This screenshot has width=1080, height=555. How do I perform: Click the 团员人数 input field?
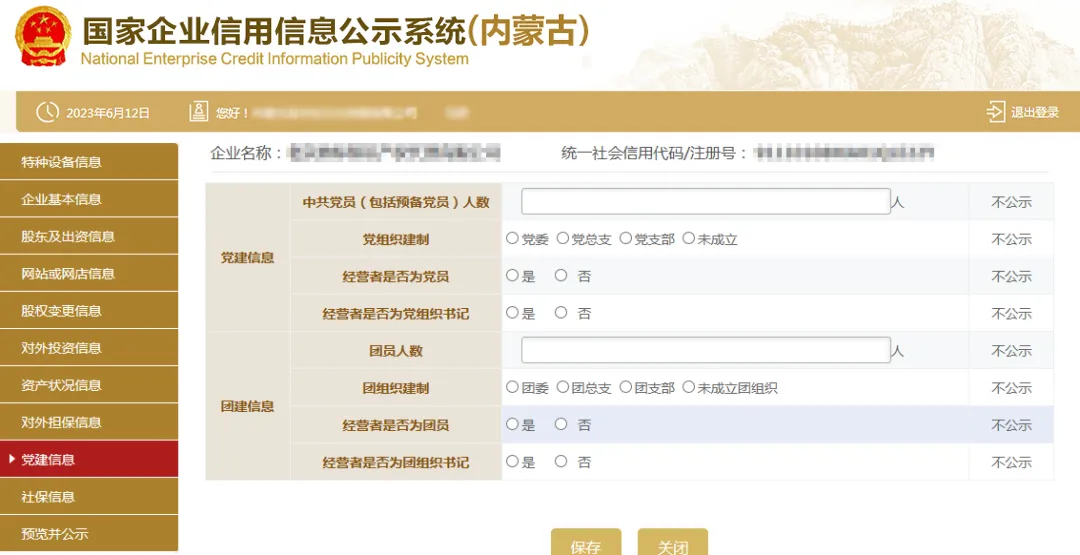[x=705, y=350]
